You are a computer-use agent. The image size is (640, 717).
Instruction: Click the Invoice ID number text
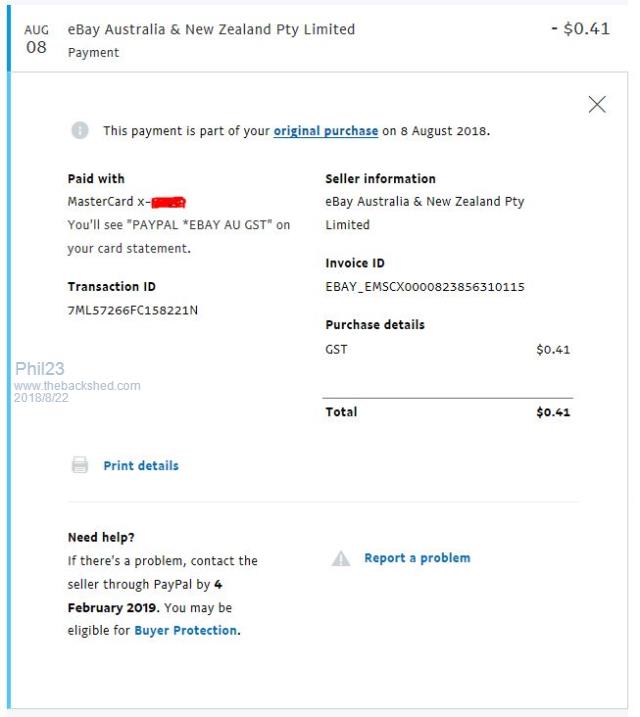[425, 287]
